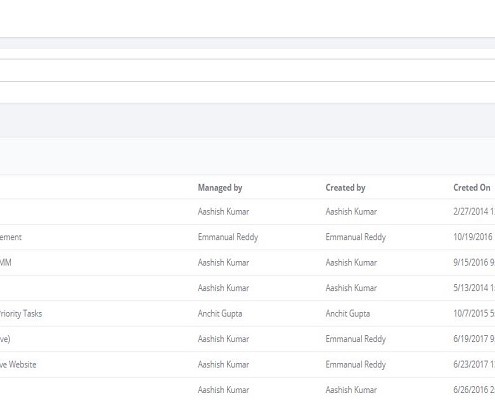The height and width of the screenshot is (400, 495).
Task: Select the 6/26/2016 created date cell
Action: point(474,390)
